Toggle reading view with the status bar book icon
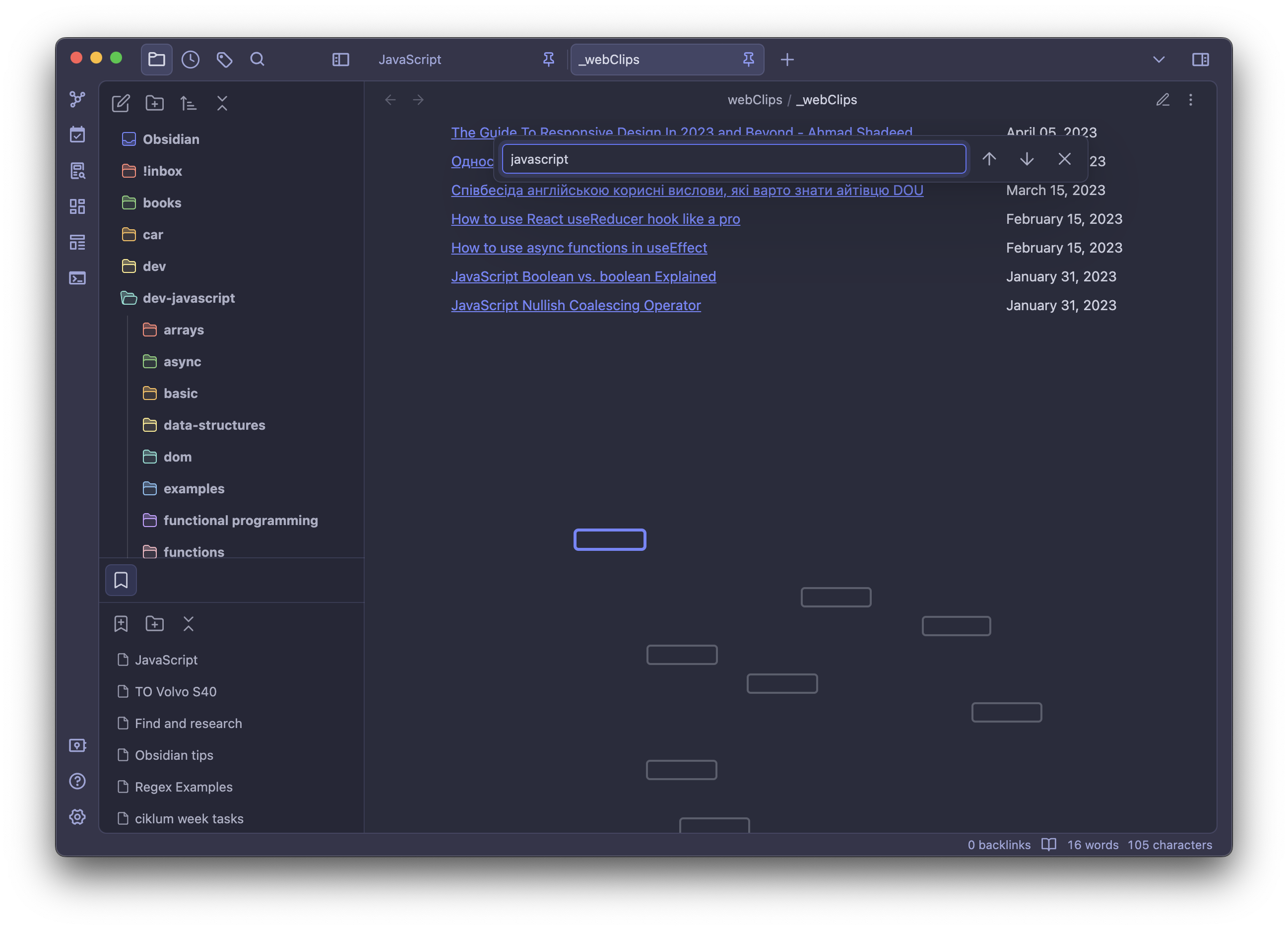Viewport: 1288px width, 930px height. (x=1048, y=845)
